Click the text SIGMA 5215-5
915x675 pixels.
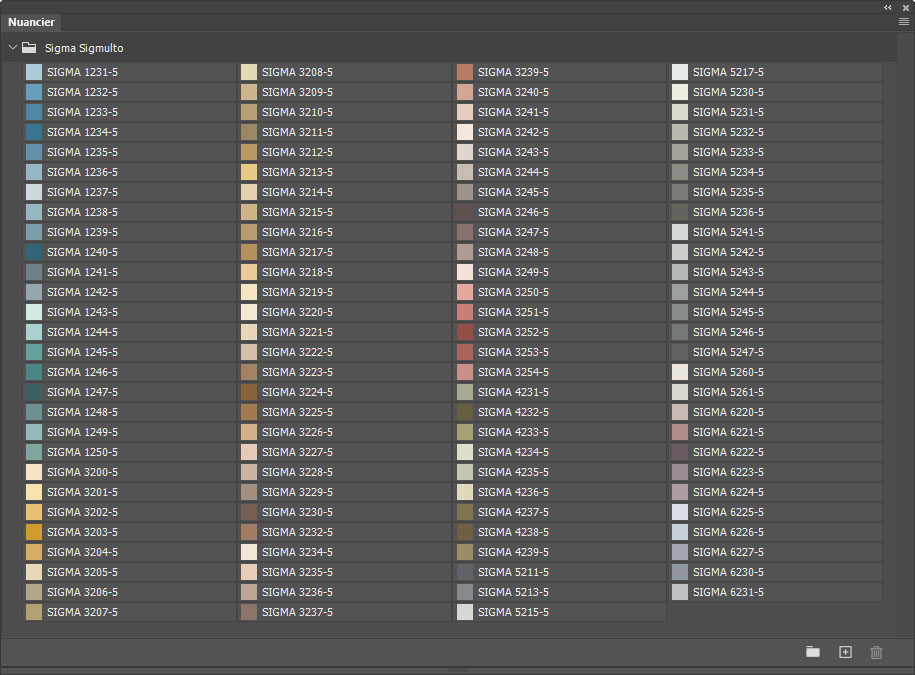coord(513,612)
